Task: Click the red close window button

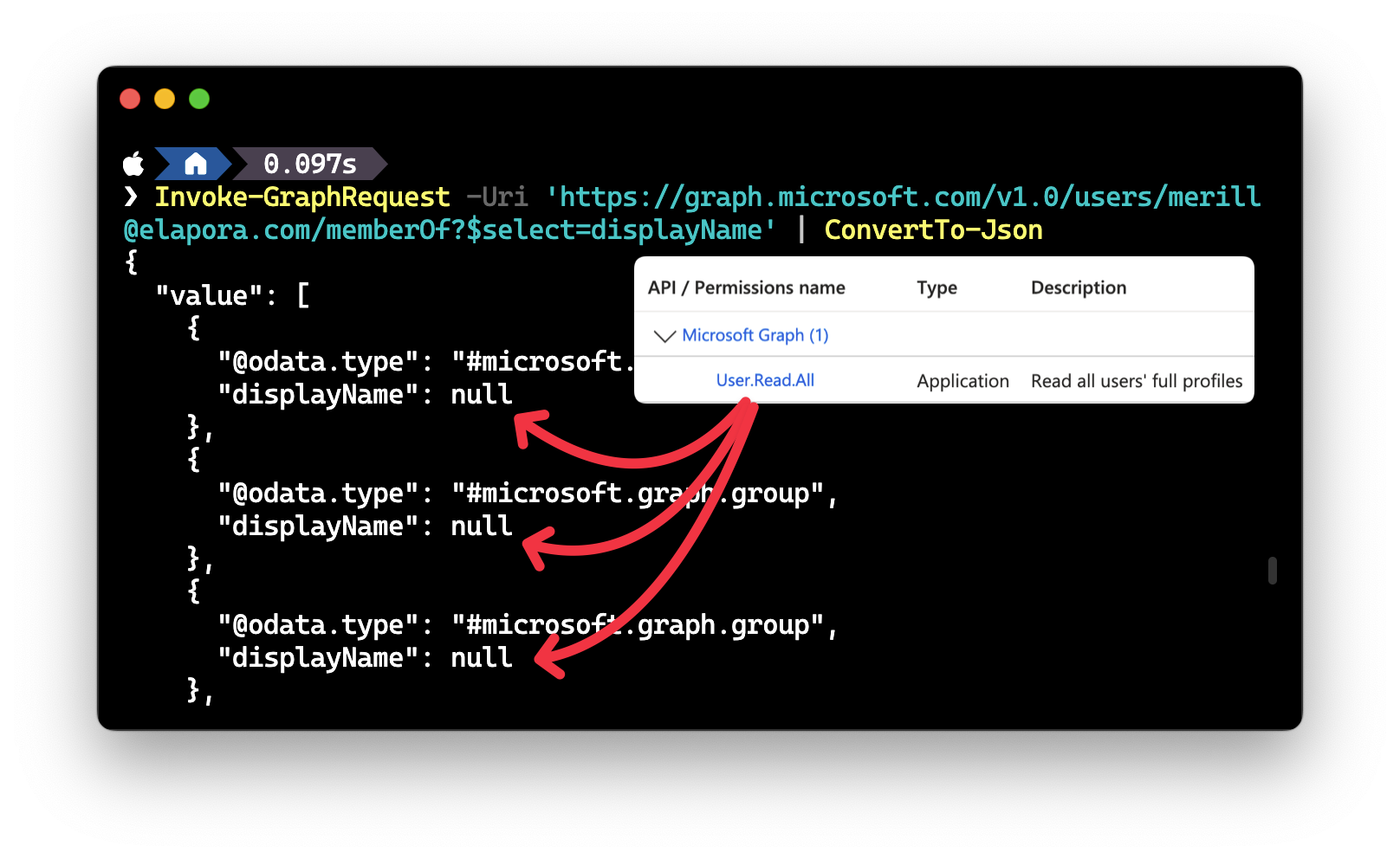Action: pyautogui.click(x=130, y=99)
